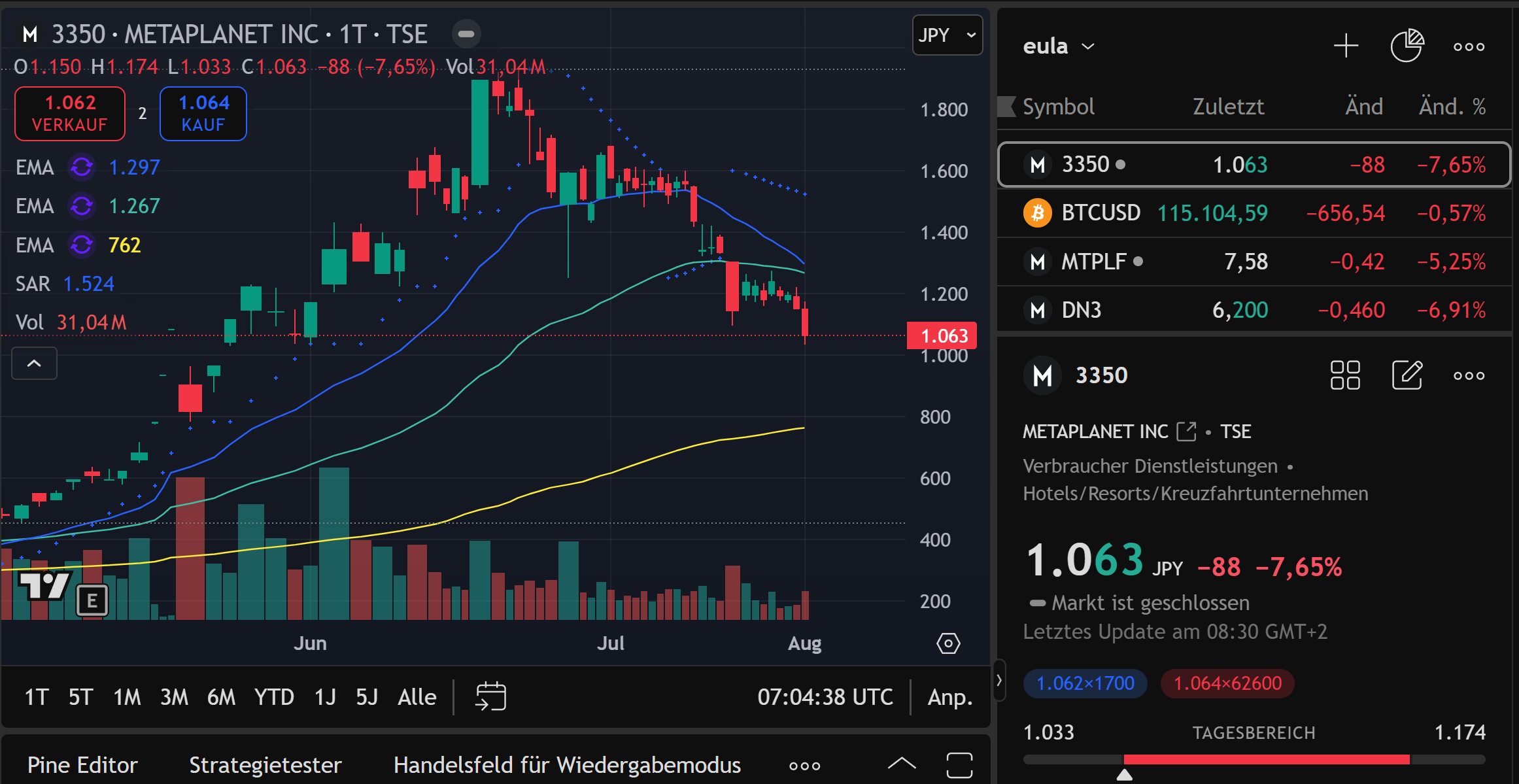Click the M logo beside 3350 in details panel

(x=1042, y=375)
